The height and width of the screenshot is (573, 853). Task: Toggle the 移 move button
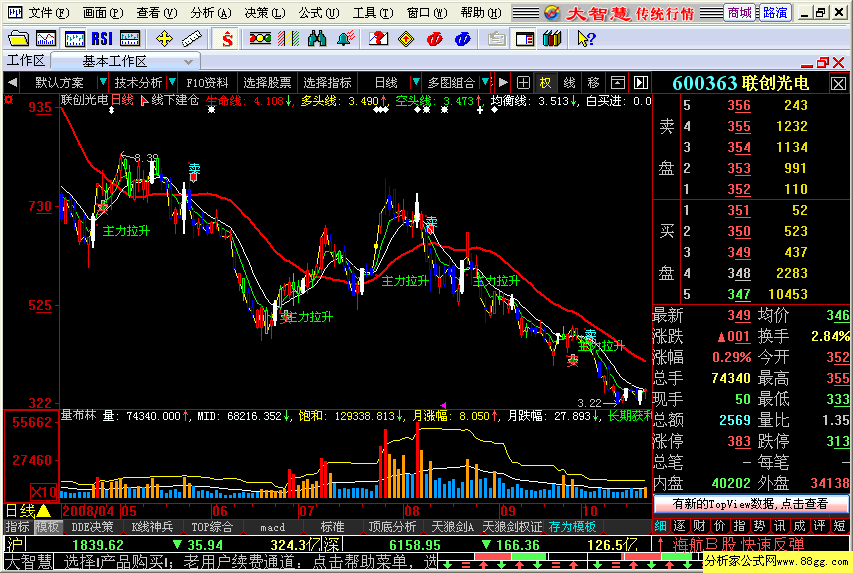coord(593,83)
